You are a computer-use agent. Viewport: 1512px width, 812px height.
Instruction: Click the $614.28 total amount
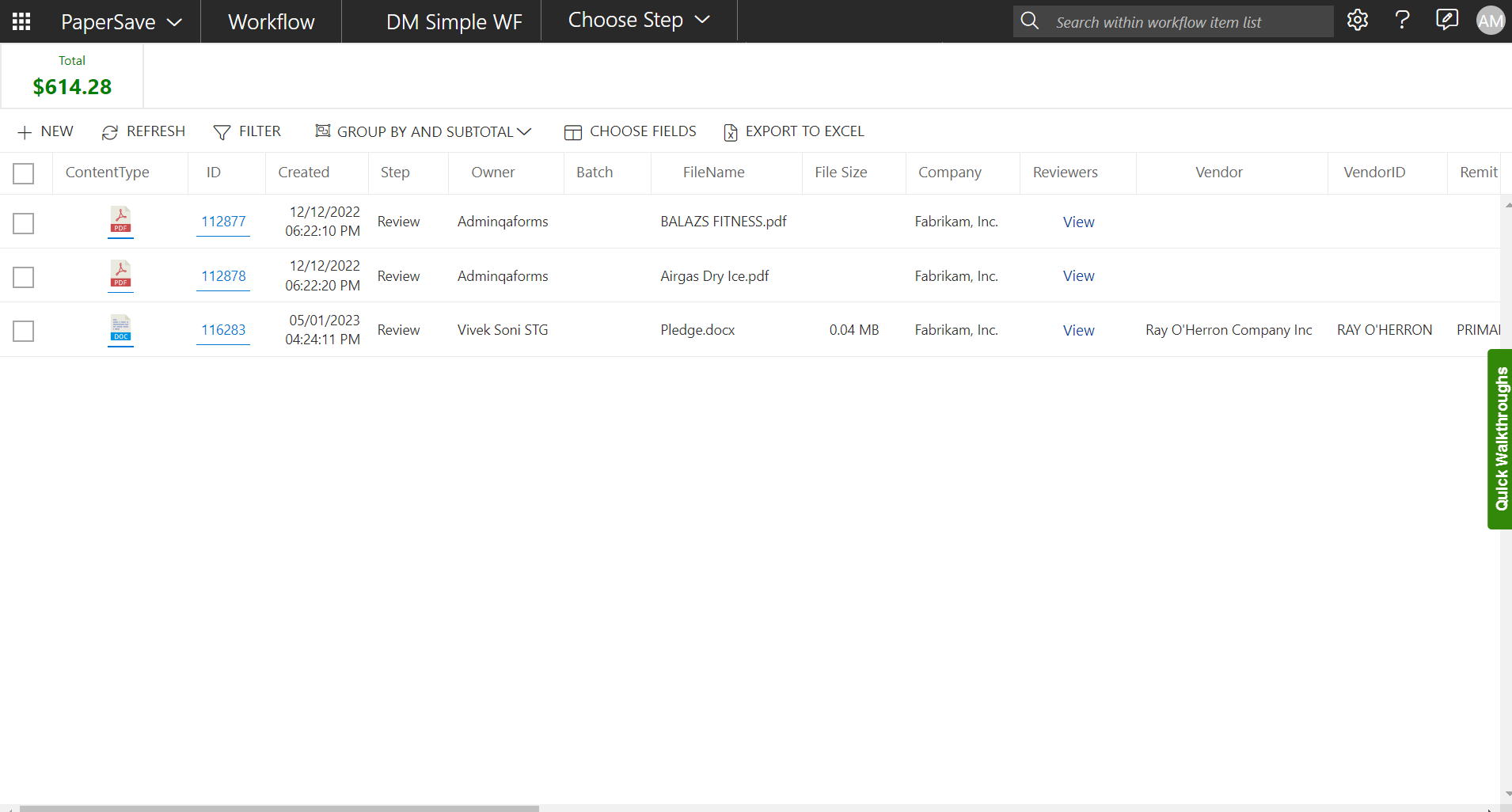click(72, 86)
